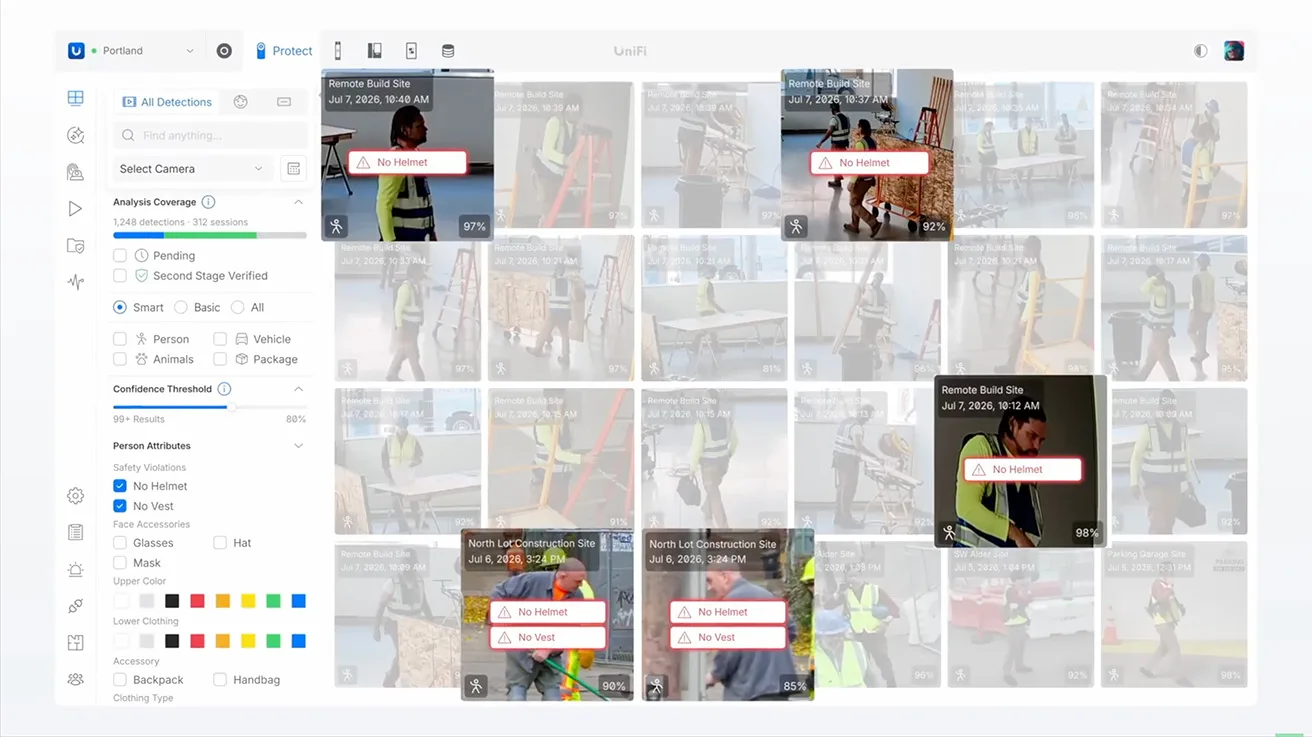Check the Animals checkbox
The width and height of the screenshot is (1312, 737).
[120, 359]
